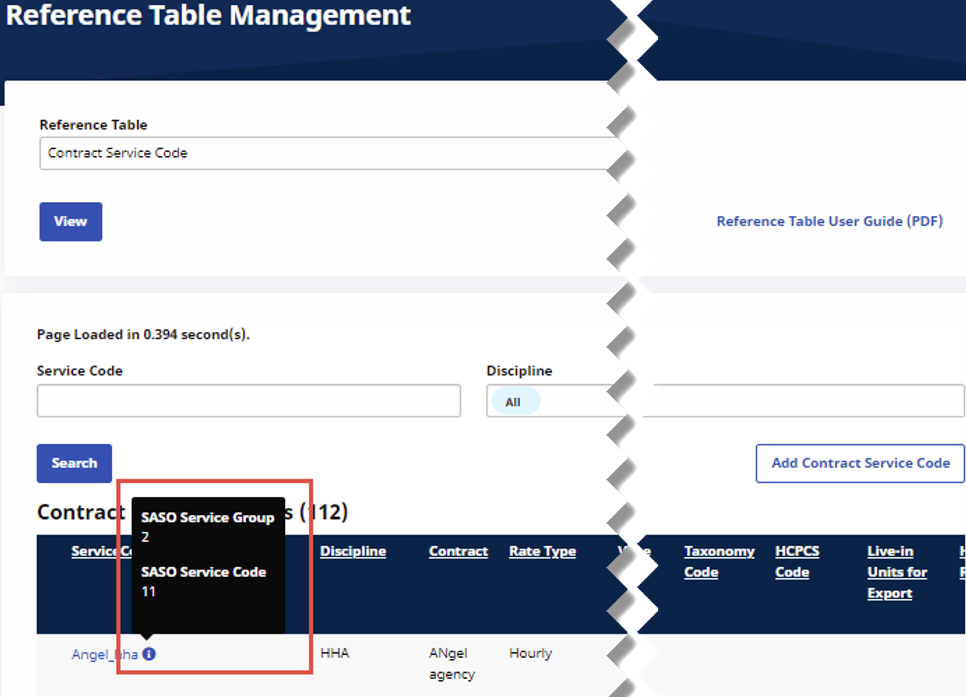Sort by the Taxonomy Code column
The width and height of the screenshot is (966, 697).
[719, 561]
